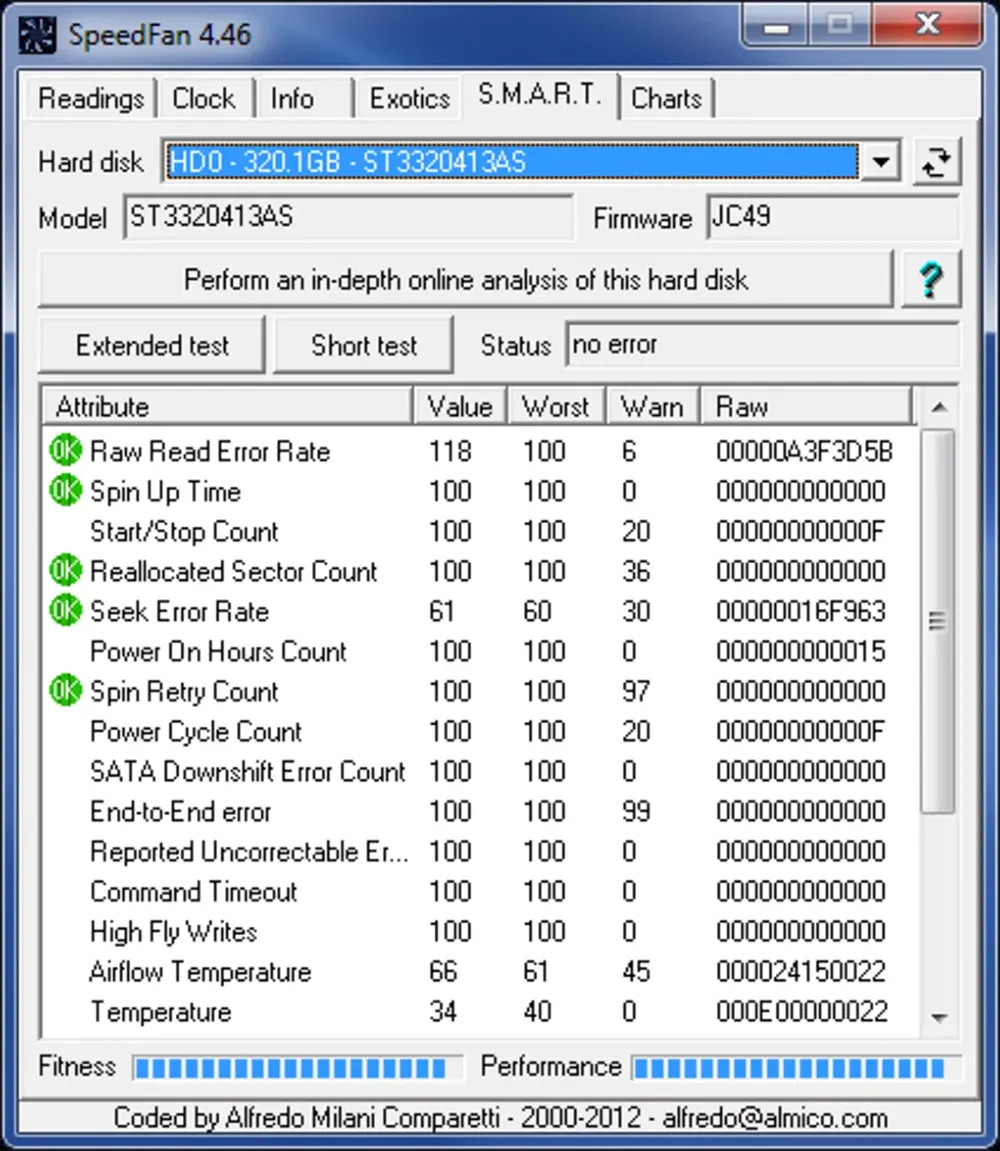Switch to the Readings tab
Viewport: 1000px width, 1151px height.
[x=91, y=99]
